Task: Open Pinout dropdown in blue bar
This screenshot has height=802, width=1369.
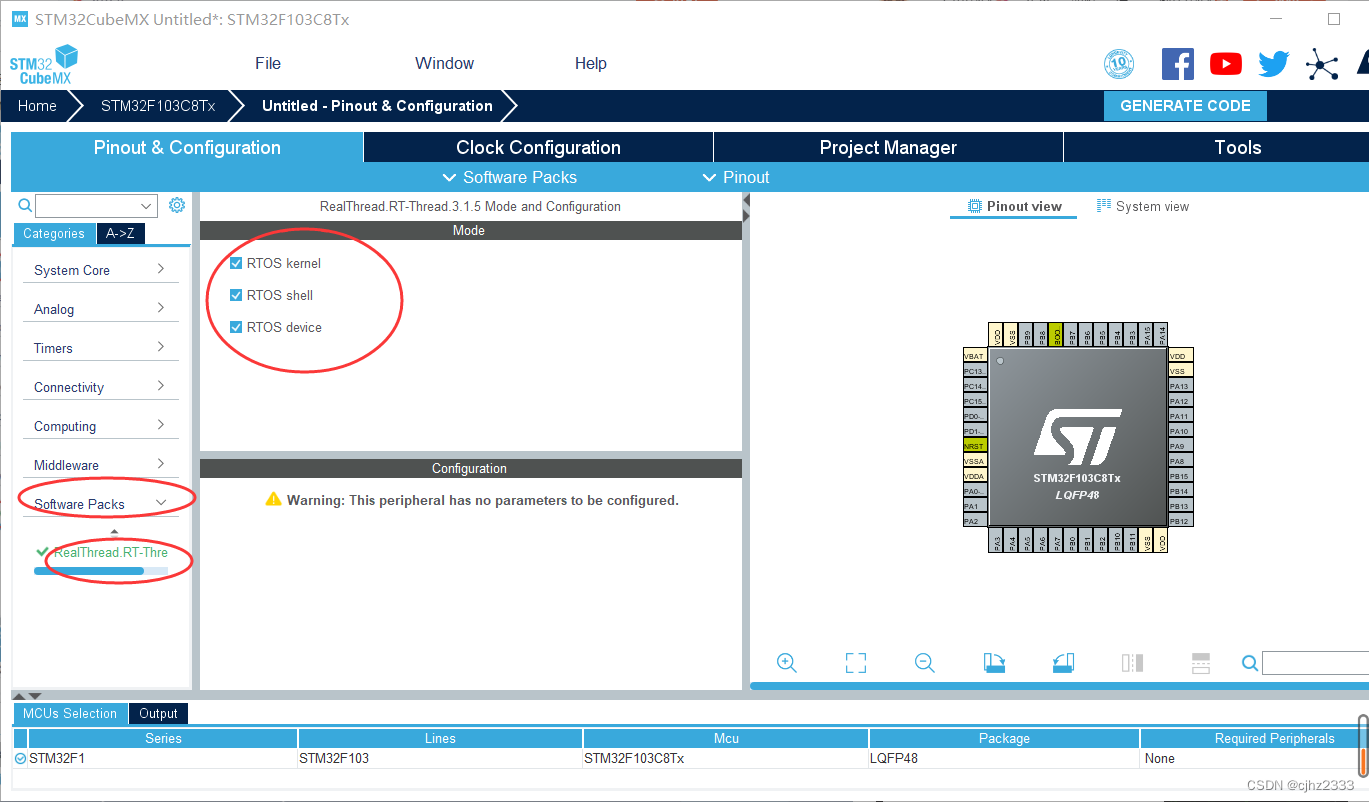Action: coord(736,177)
